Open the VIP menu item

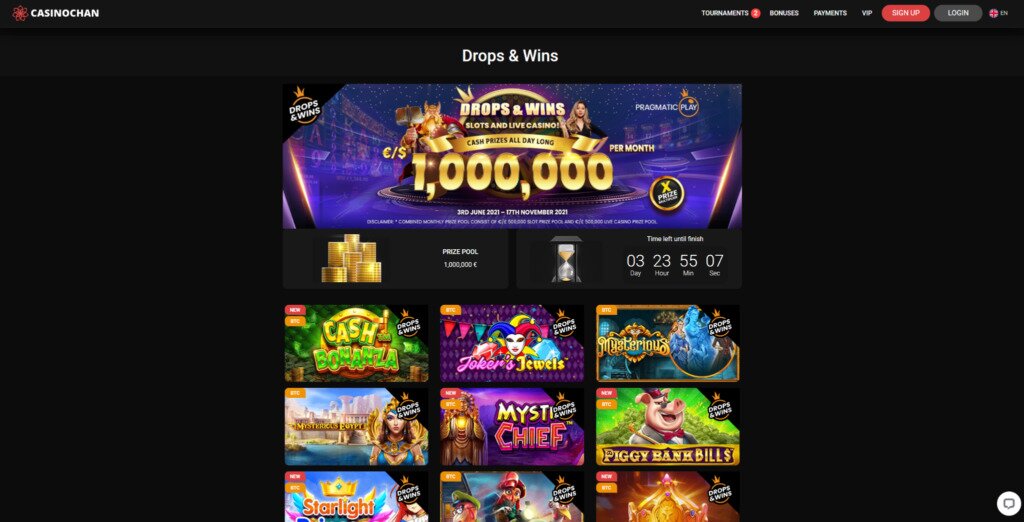point(867,13)
